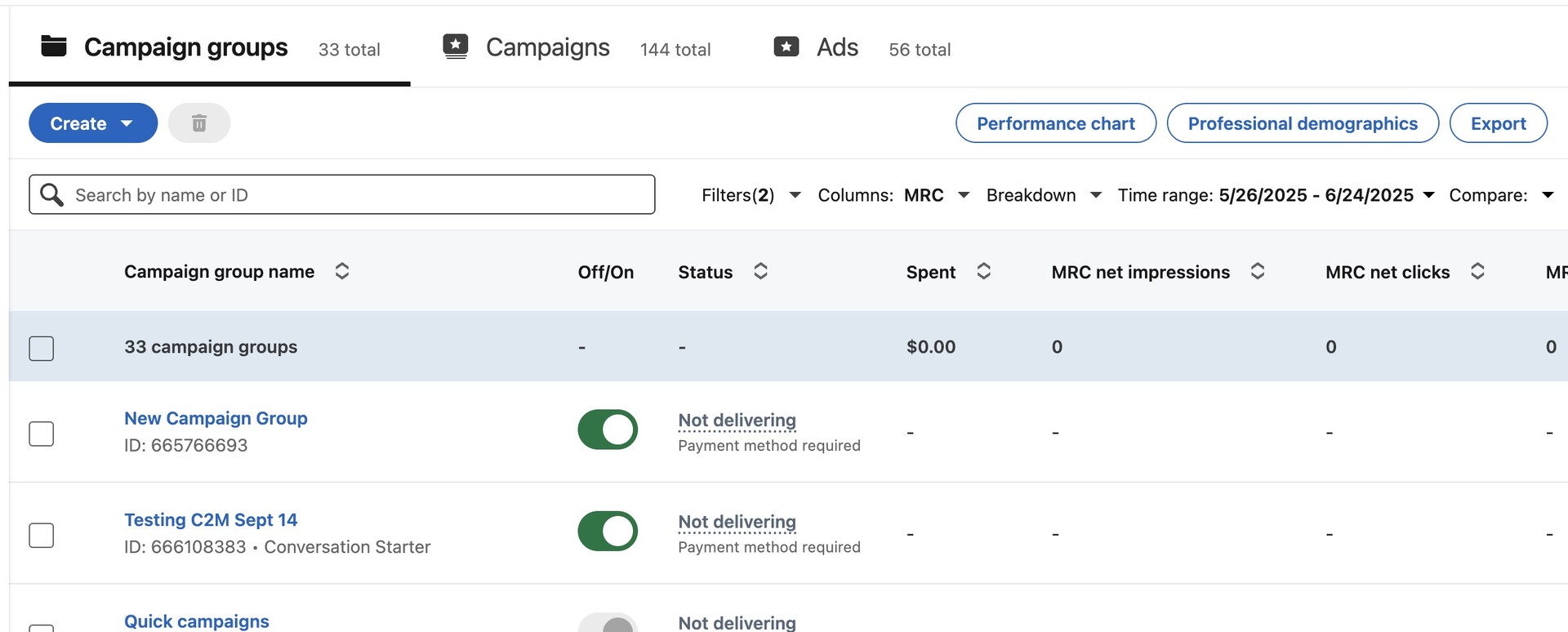Sort by Status column
Image resolution: width=1568 pixels, height=632 pixels.
click(760, 271)
